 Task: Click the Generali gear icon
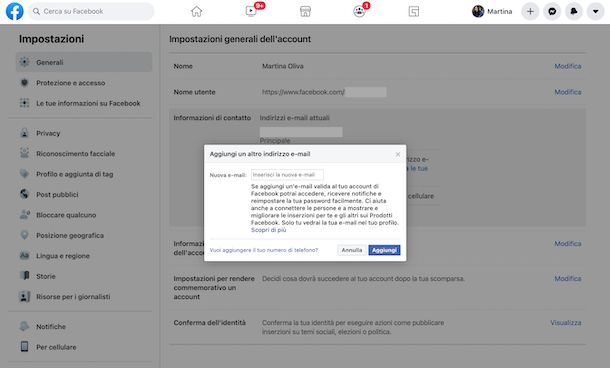(x=24, y=62)
